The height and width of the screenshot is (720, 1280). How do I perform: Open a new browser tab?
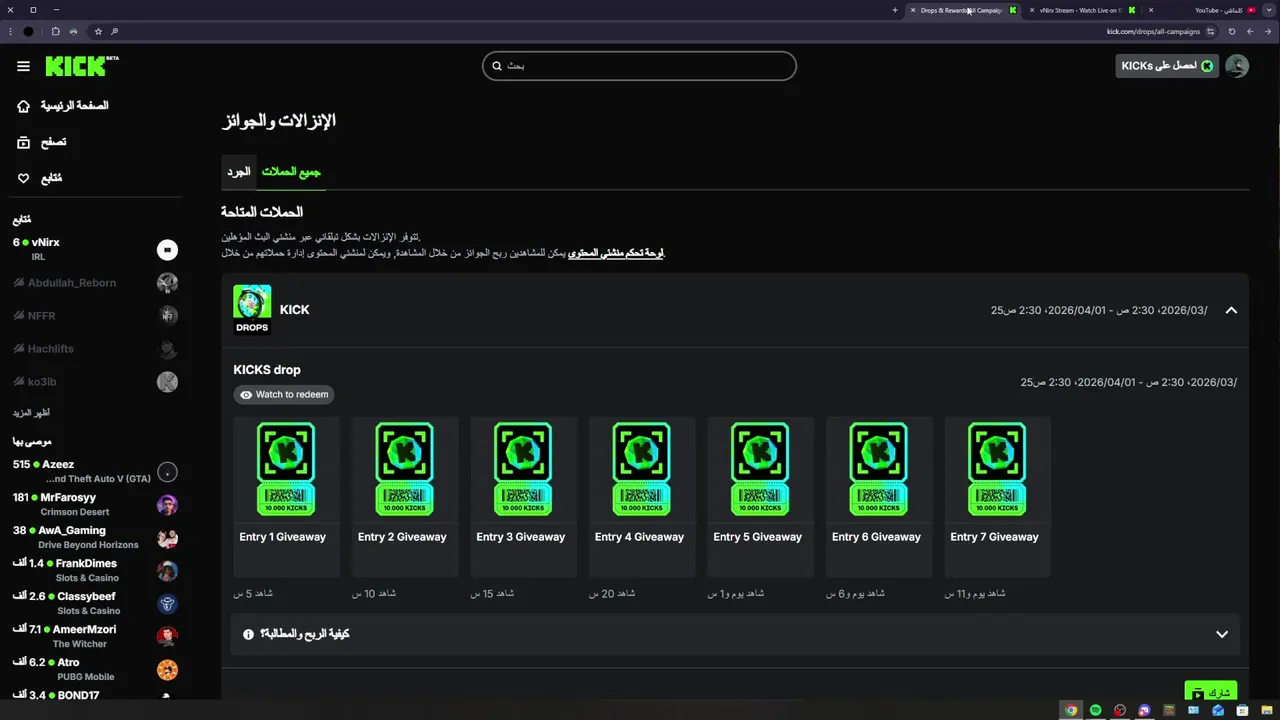coord(895,10)
